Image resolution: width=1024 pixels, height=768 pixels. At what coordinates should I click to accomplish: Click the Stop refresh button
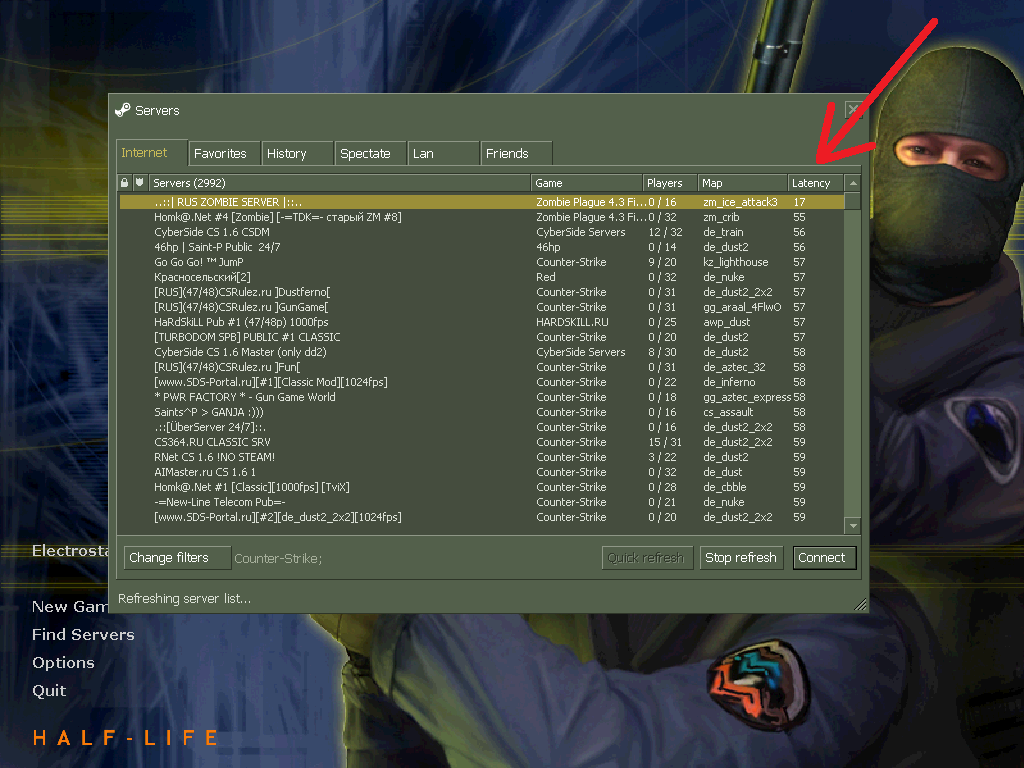741,558
